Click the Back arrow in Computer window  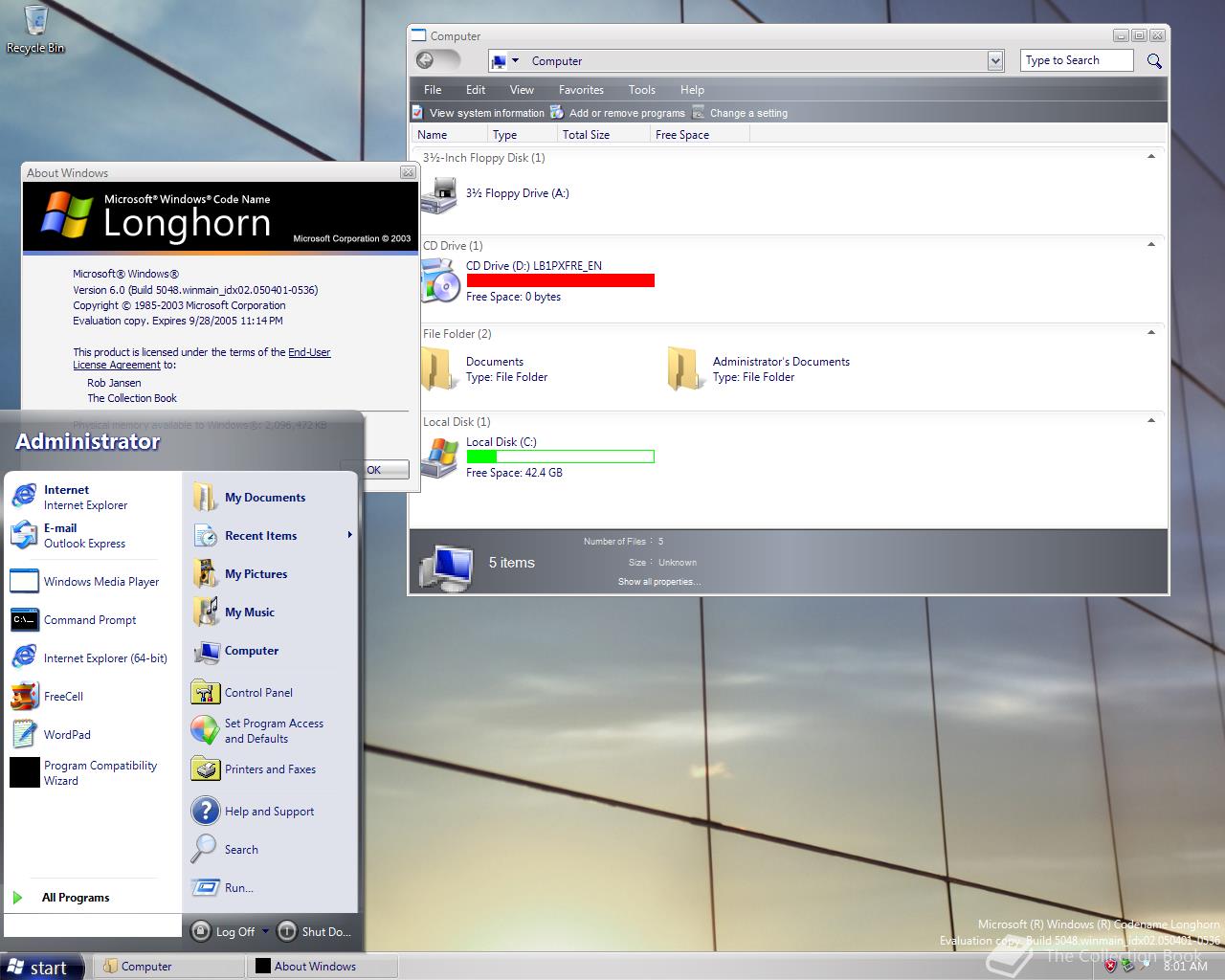pyautogui.click(x=426, y=60)
